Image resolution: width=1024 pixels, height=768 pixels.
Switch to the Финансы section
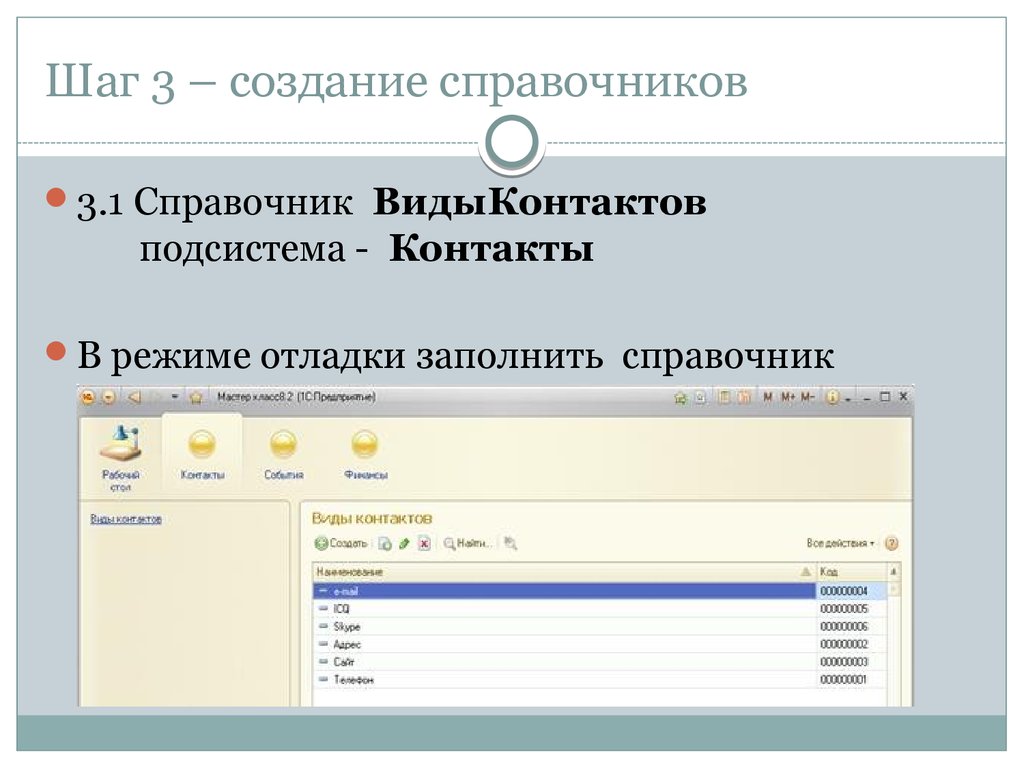[x=365, y=455]
